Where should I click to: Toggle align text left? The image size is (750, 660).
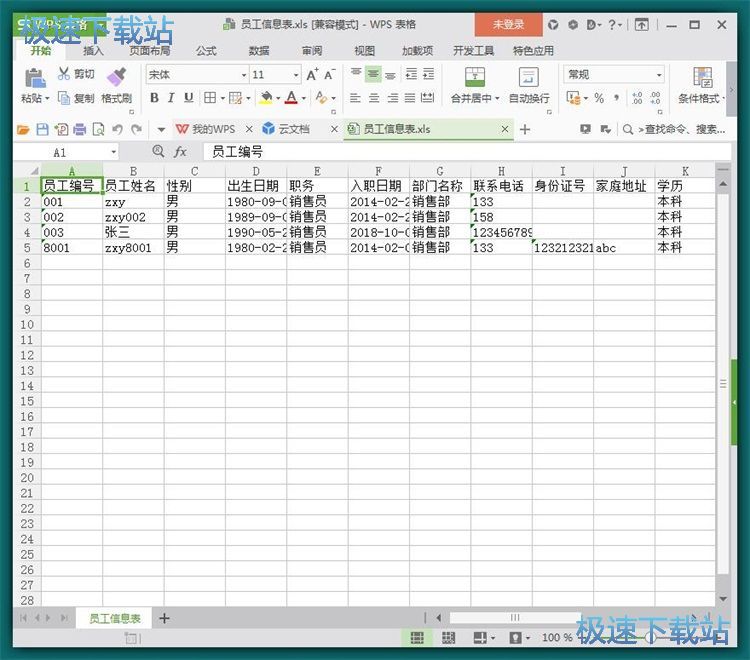[x=355, y=98]
